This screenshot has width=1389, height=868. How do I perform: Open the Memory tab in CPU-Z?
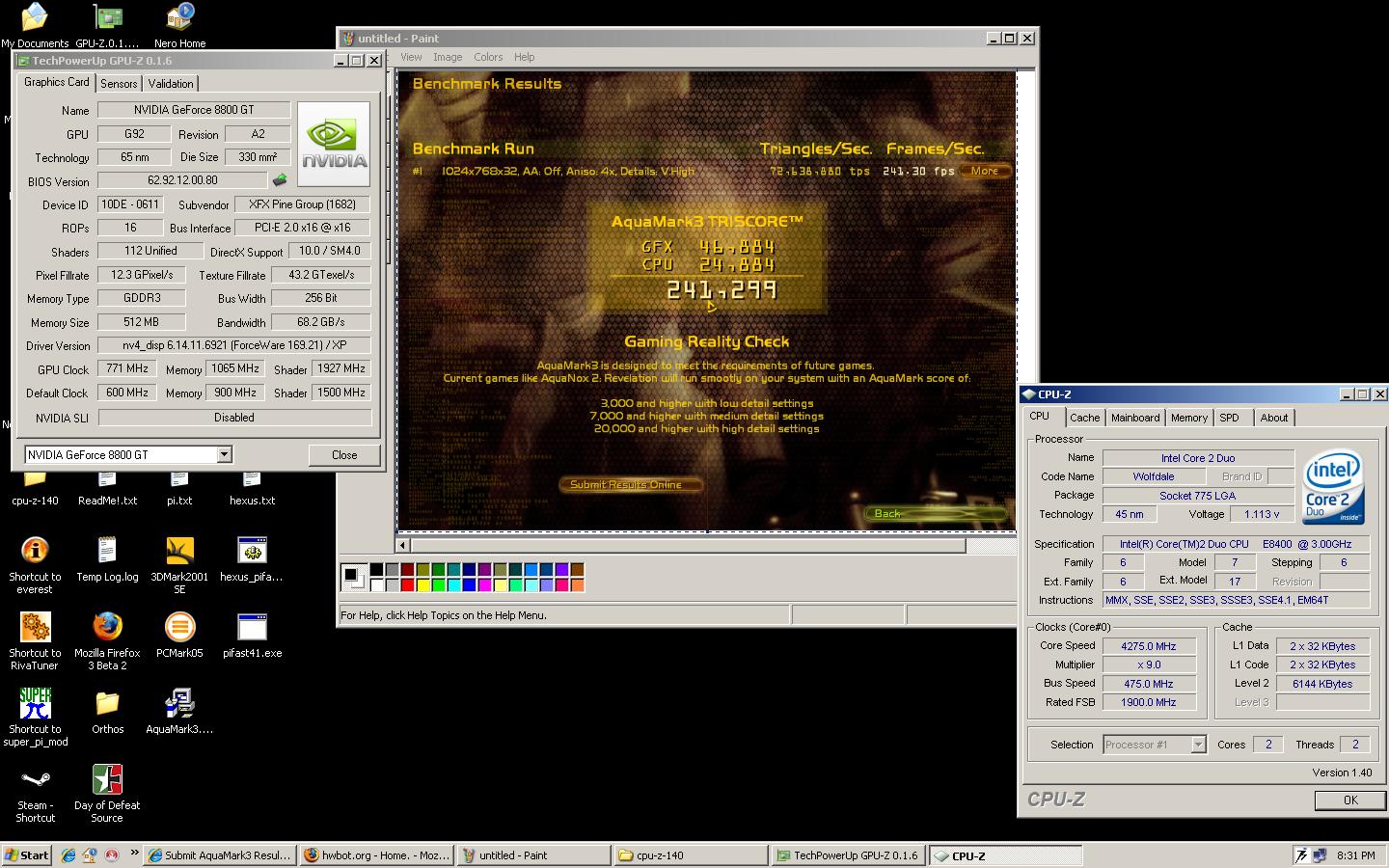pyautogui.click(x=1188, y=418)
